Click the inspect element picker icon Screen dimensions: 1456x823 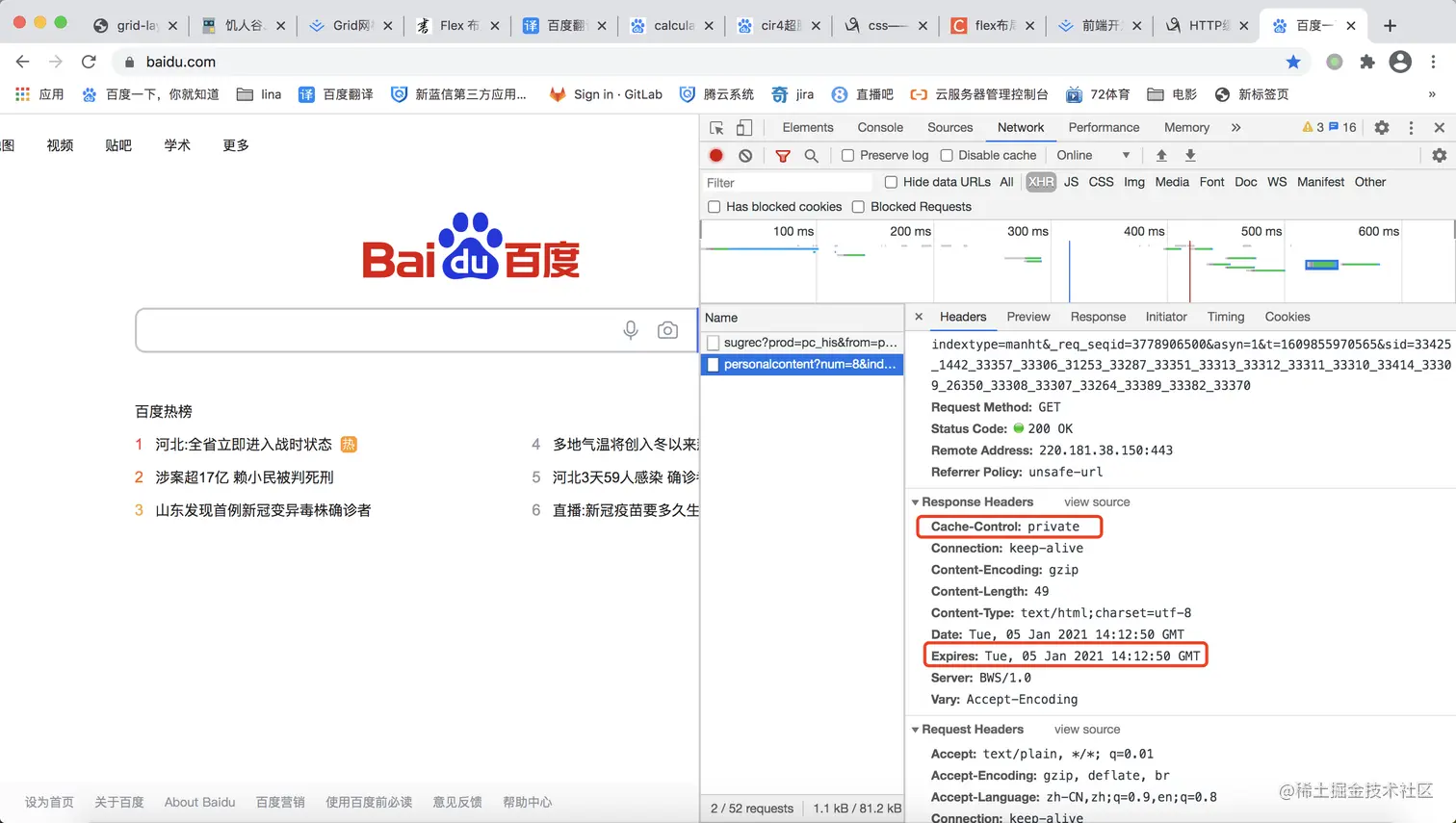[716, 127]
